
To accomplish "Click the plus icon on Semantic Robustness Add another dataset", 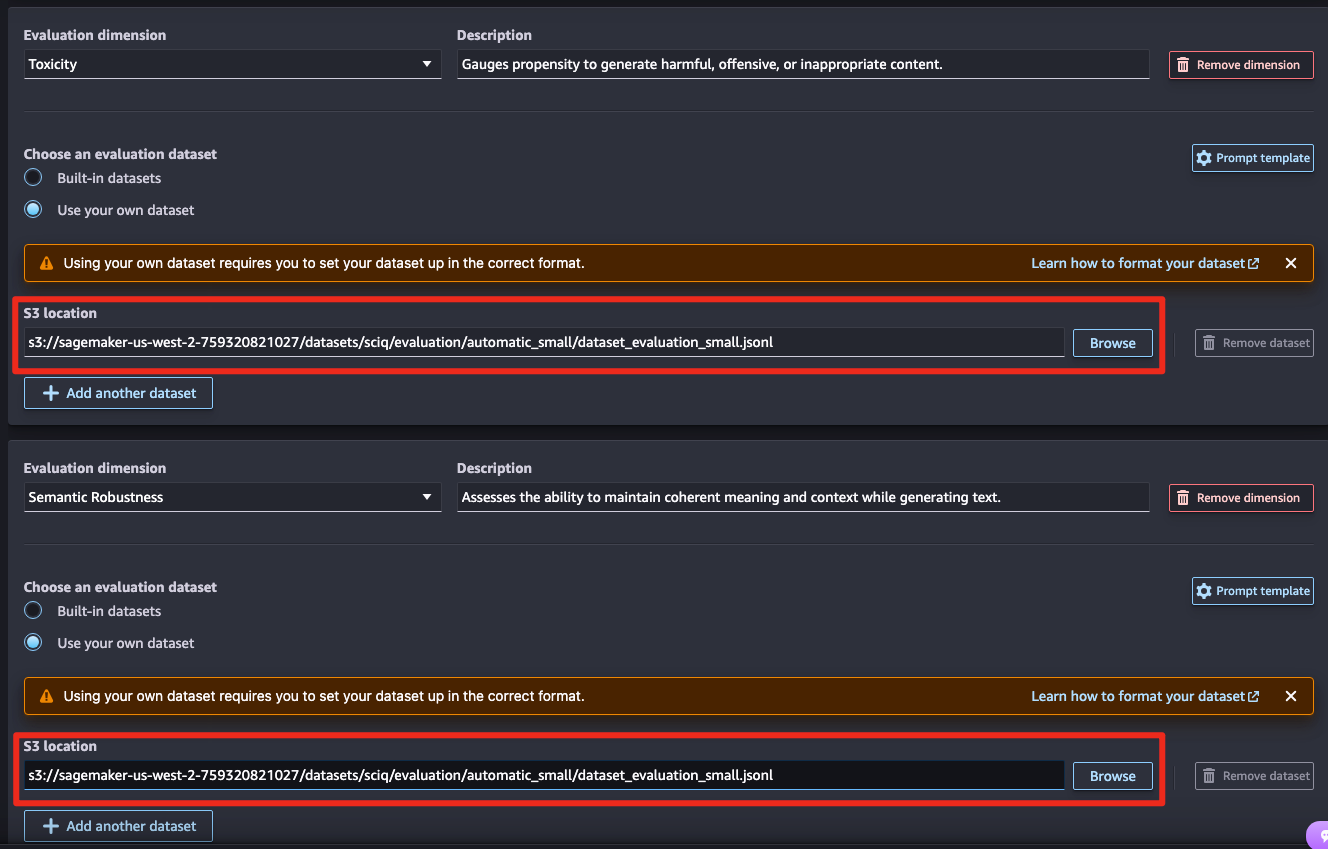I will coord(51,826).
